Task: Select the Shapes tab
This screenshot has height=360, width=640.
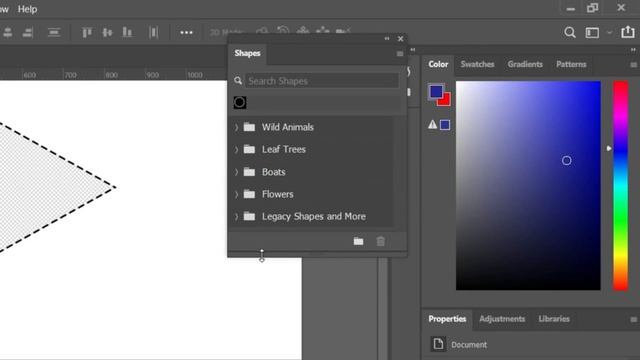Action: point(247,53)
